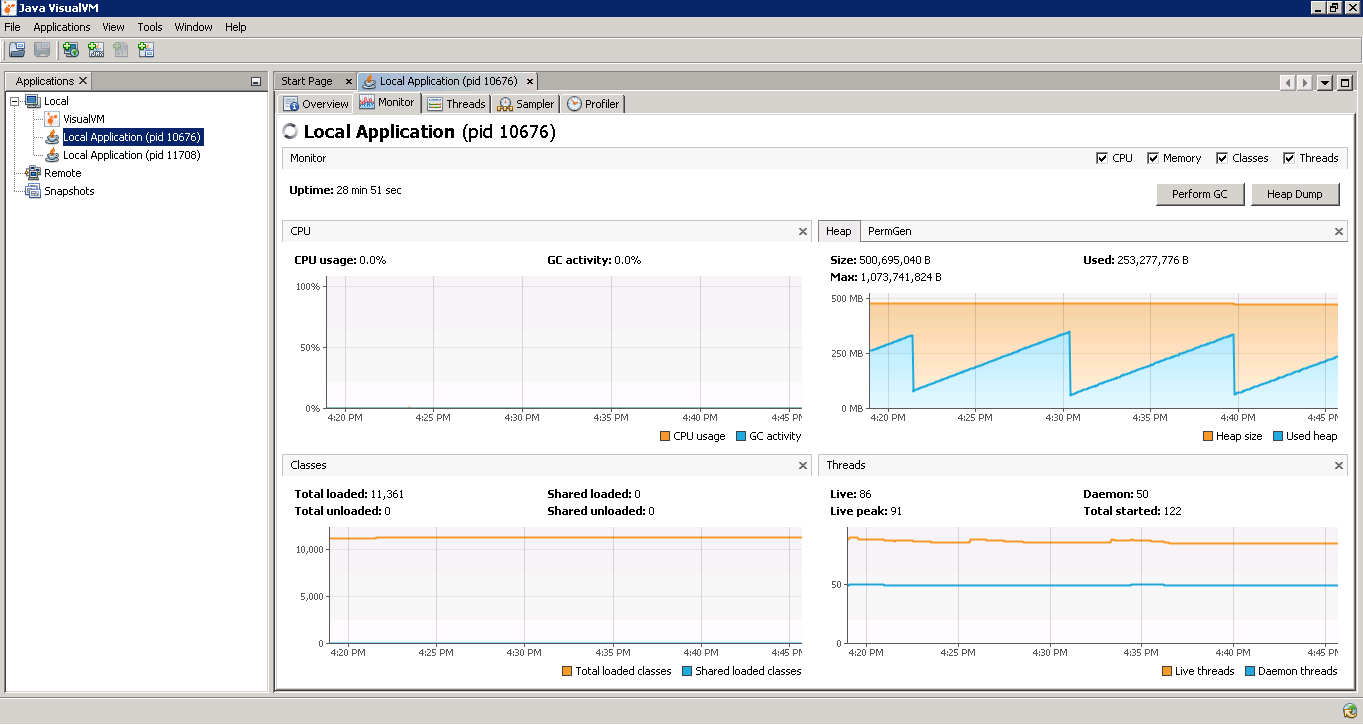Click the grayed-out Save toolbar icon

click(x=43, y=49)
